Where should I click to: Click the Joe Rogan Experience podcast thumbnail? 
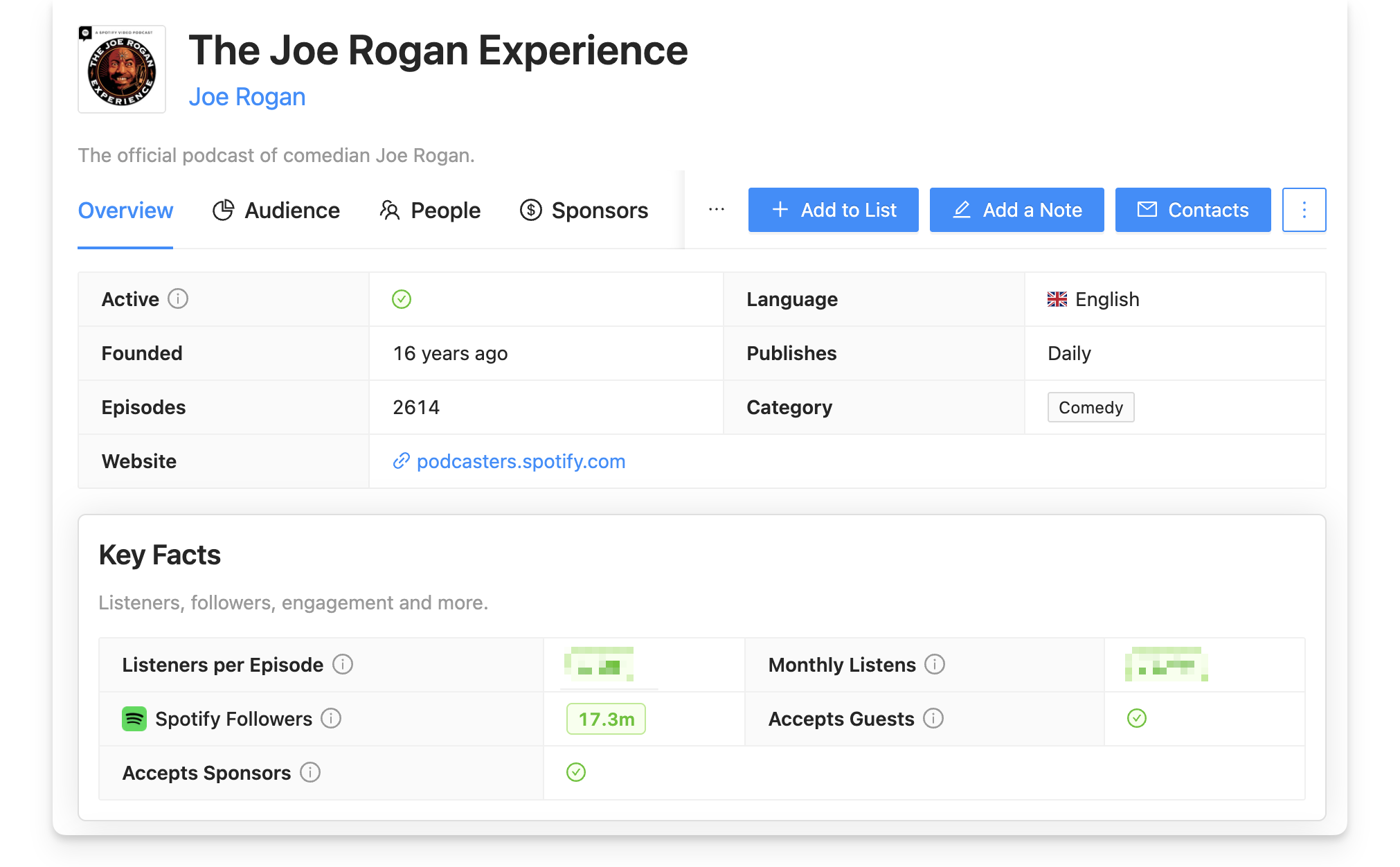[121, 69]
